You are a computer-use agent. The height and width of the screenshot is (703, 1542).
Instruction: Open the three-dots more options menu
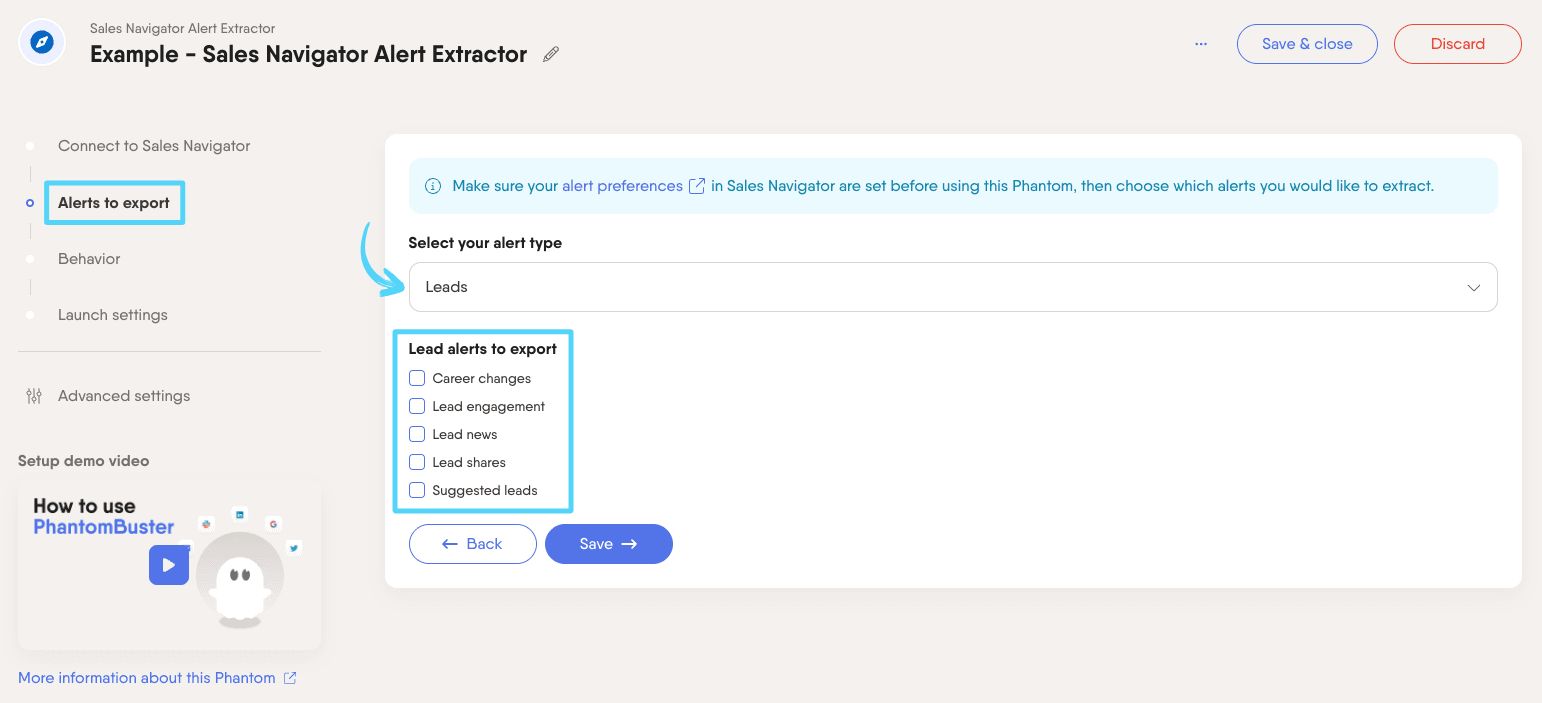[1201, 44]
